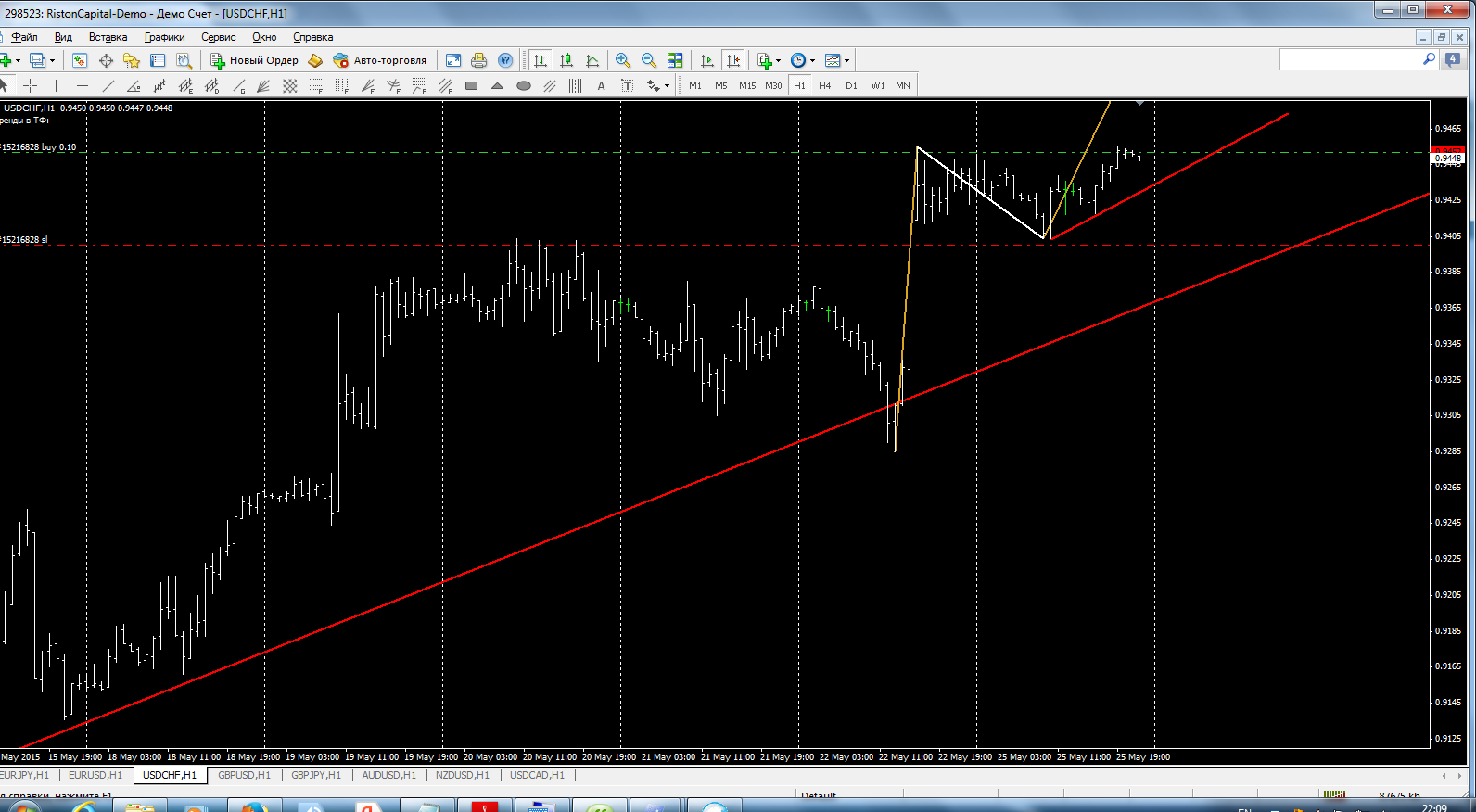This screenshot has height=812, width=1476.
Task: Toggle chart auto scroll
Action: pyautogui.click(x=707, y=60)
